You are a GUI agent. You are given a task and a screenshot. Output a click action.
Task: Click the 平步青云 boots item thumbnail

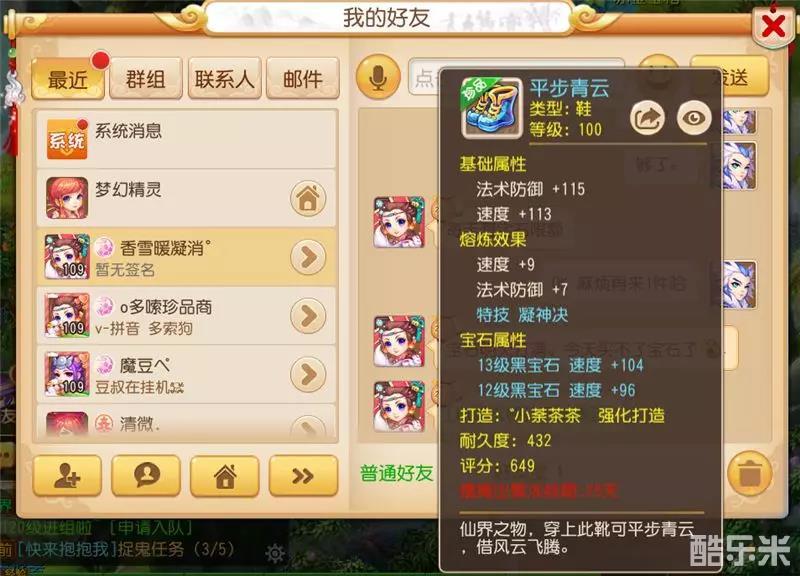[x=492, y=108]
